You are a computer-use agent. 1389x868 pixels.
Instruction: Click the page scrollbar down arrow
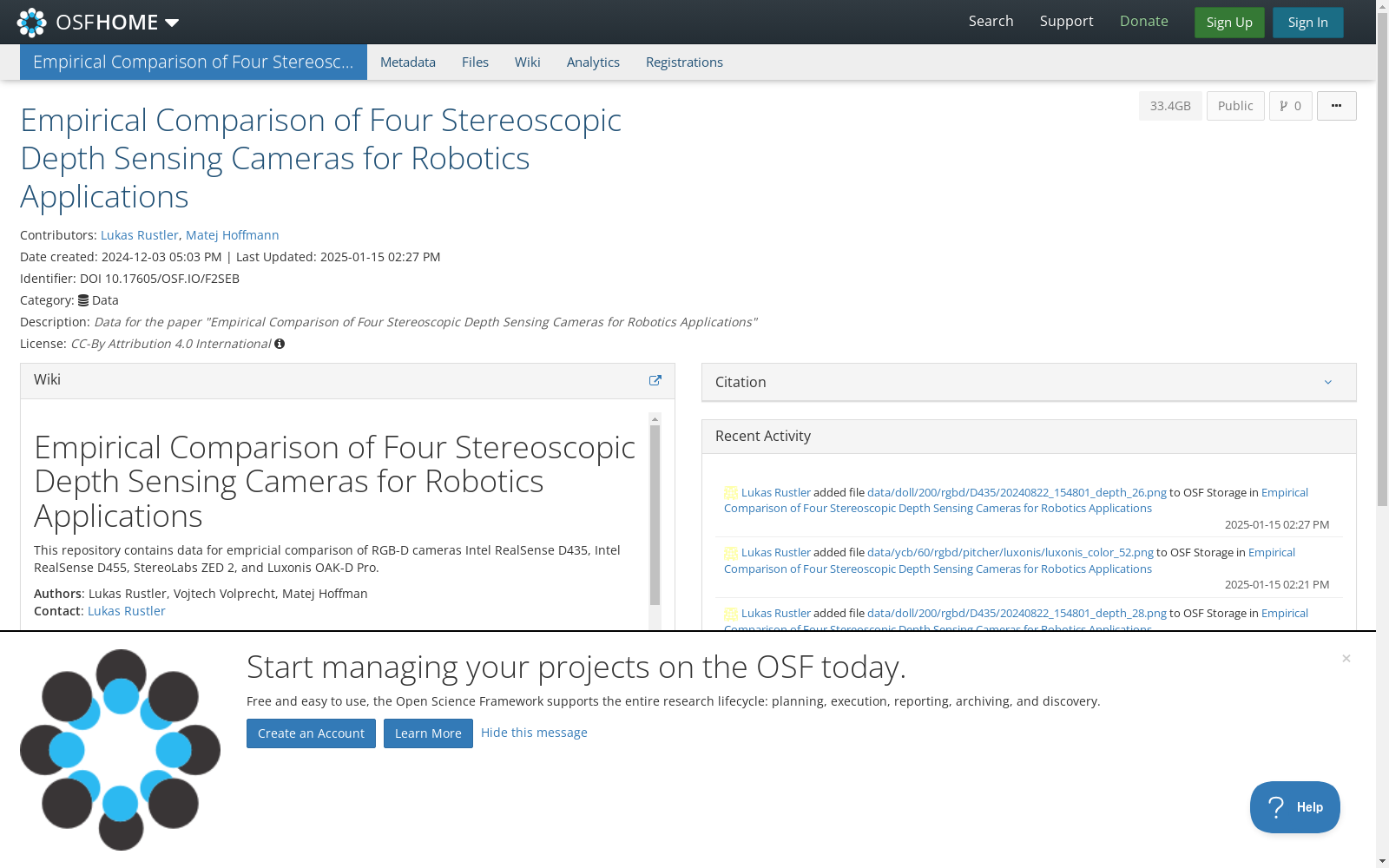pos(1382,861)
